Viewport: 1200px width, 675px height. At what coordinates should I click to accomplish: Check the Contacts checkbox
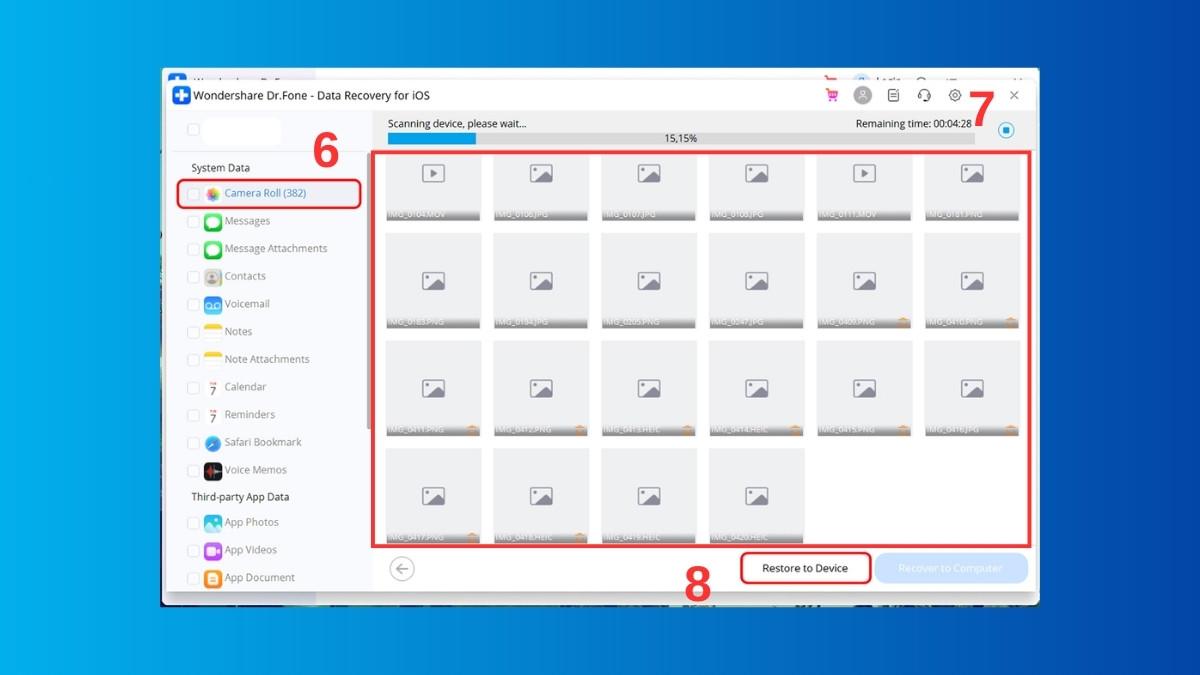(x=193, y=277)
